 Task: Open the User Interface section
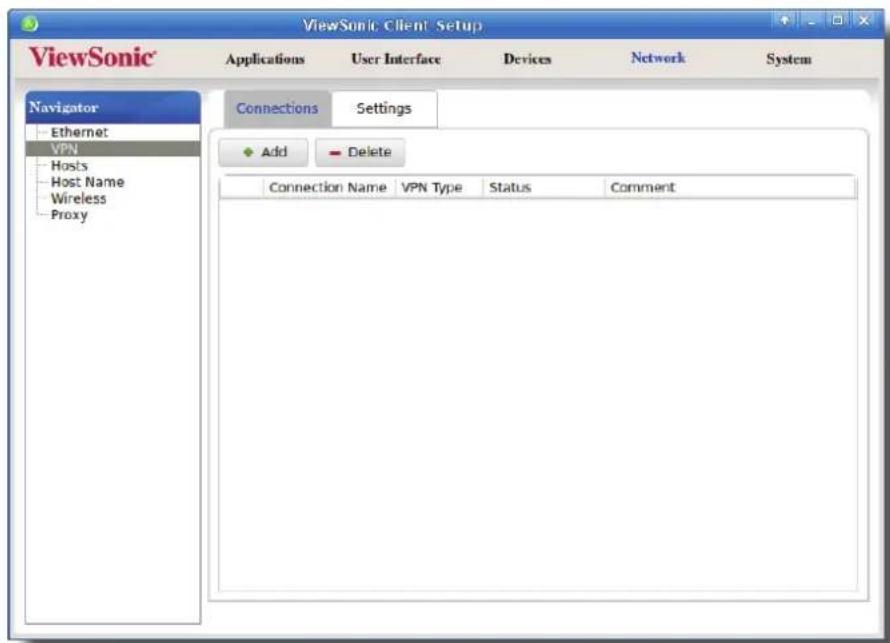396,59
